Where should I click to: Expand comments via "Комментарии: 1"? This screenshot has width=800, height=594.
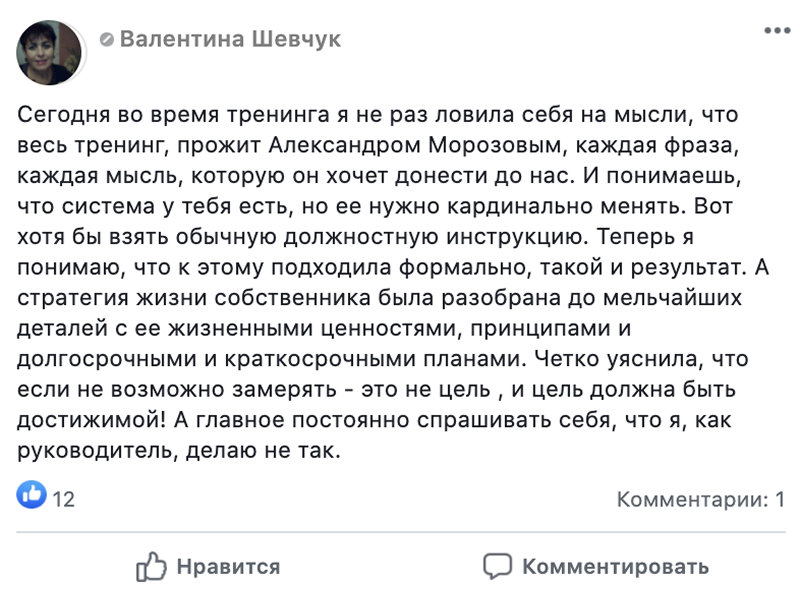point(700,498)
